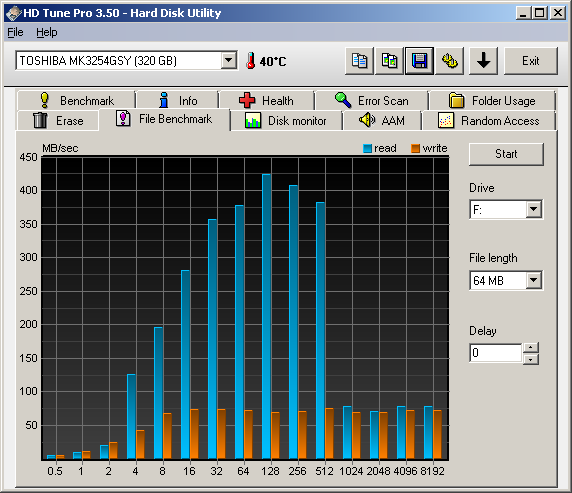Open the Error Scan tab

tap(372, 100)
